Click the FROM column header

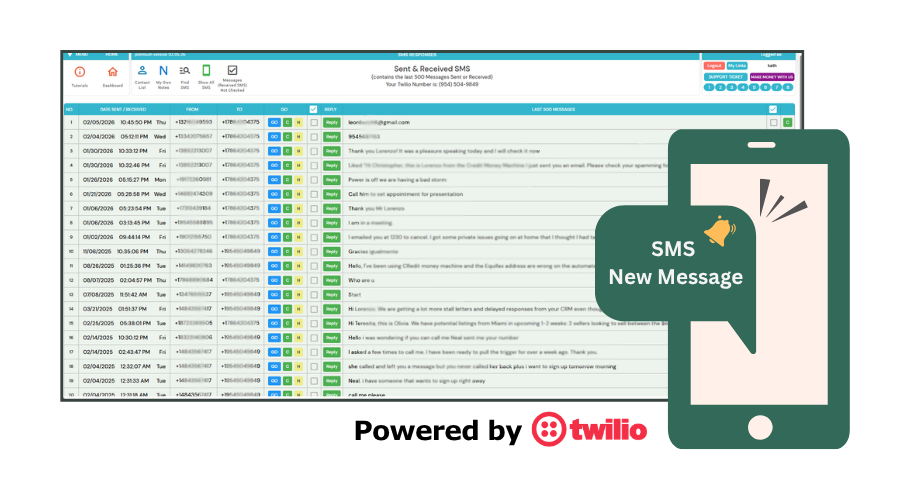(x=192, y=109)
